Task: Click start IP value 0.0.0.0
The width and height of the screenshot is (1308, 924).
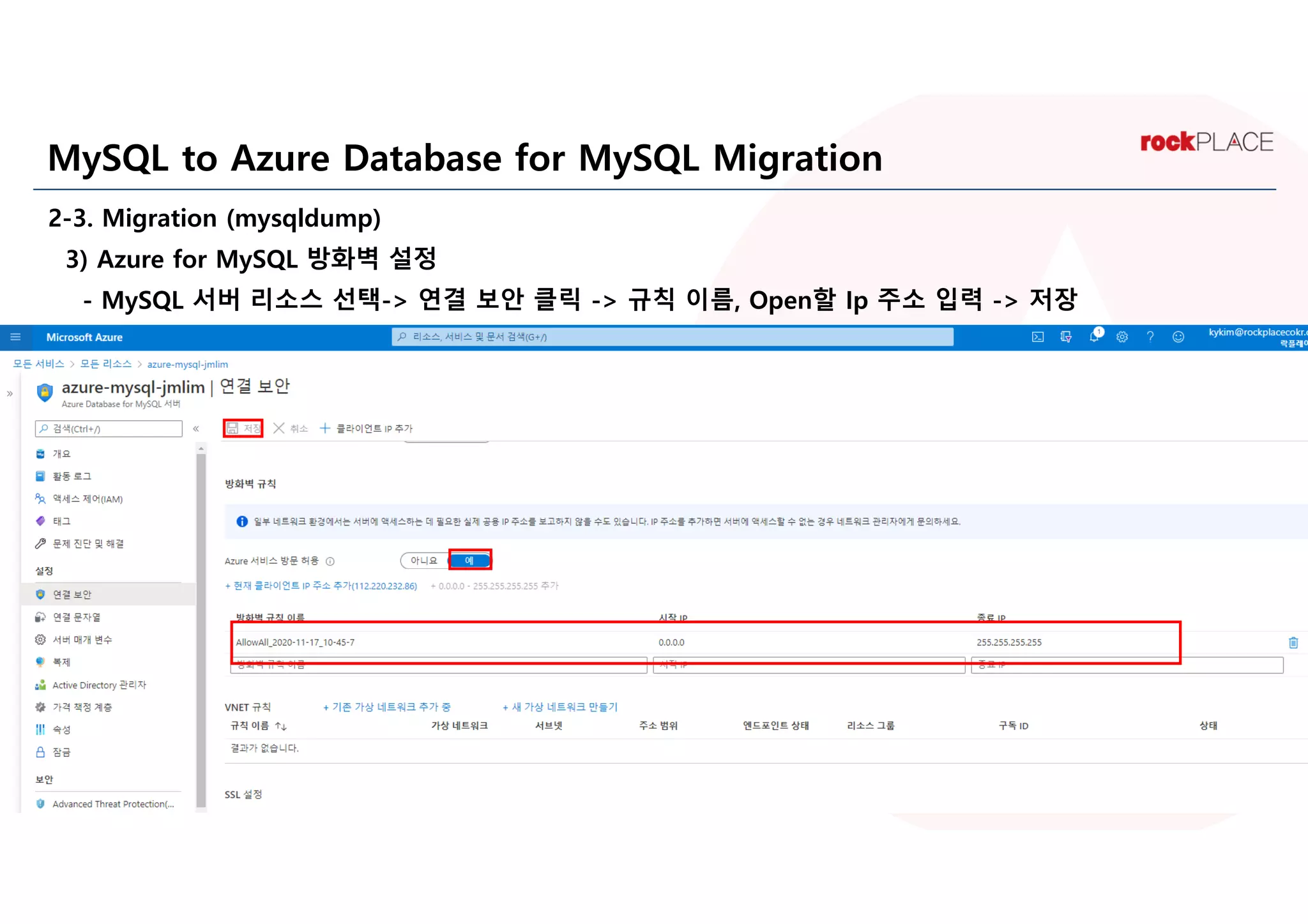Action: [671, 642]
